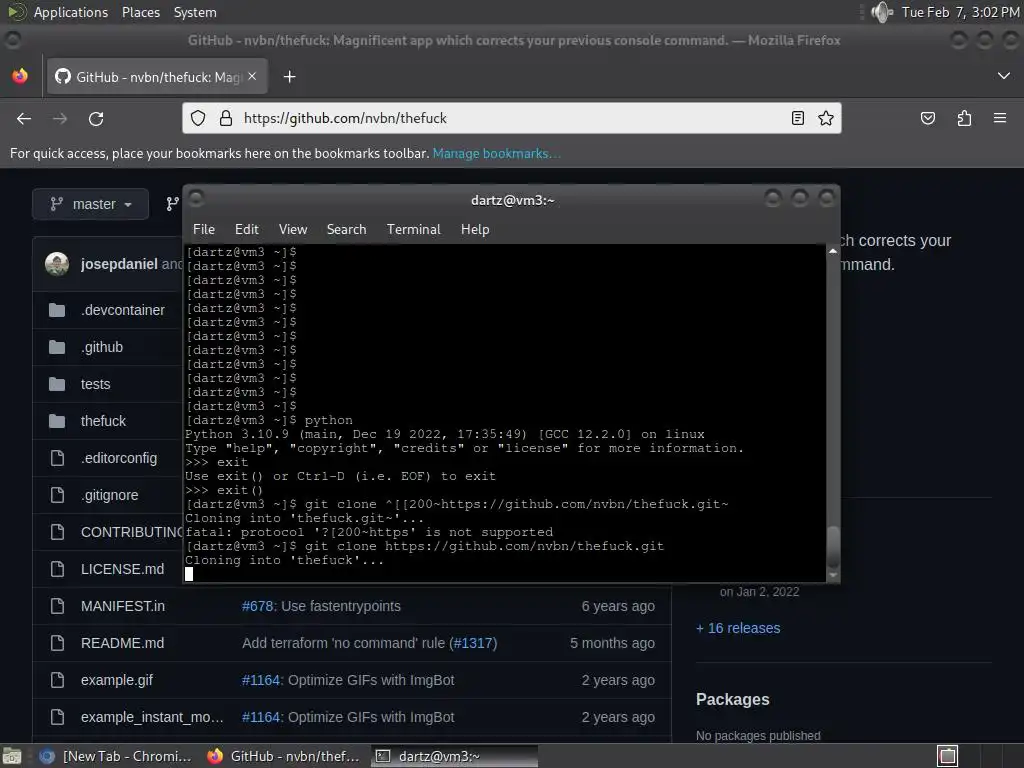Click the file icon beside LICENSE.md
The width and height of the screenshot is (1024, 768).
[57, 569]
